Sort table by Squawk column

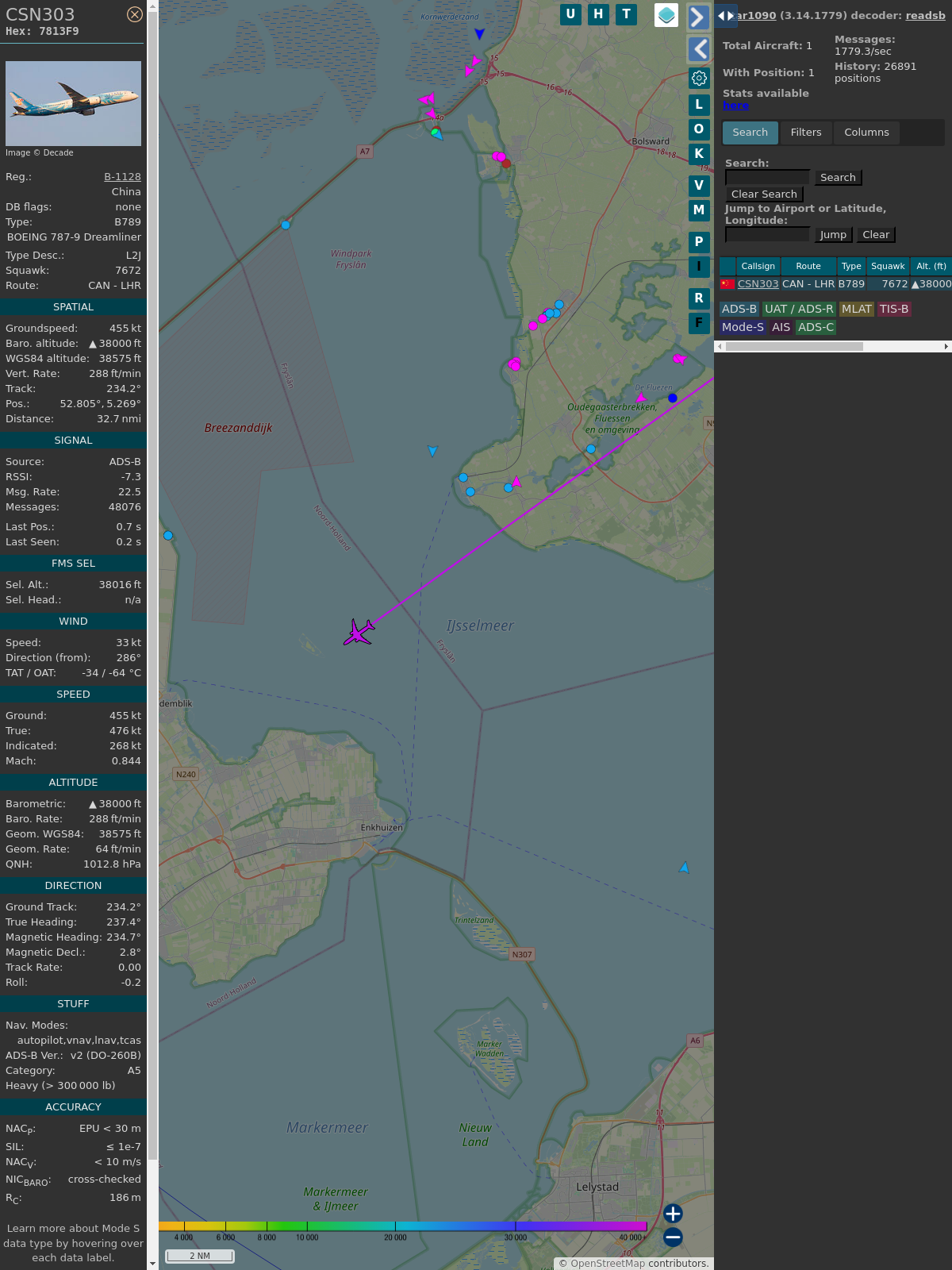coord(888,267)
